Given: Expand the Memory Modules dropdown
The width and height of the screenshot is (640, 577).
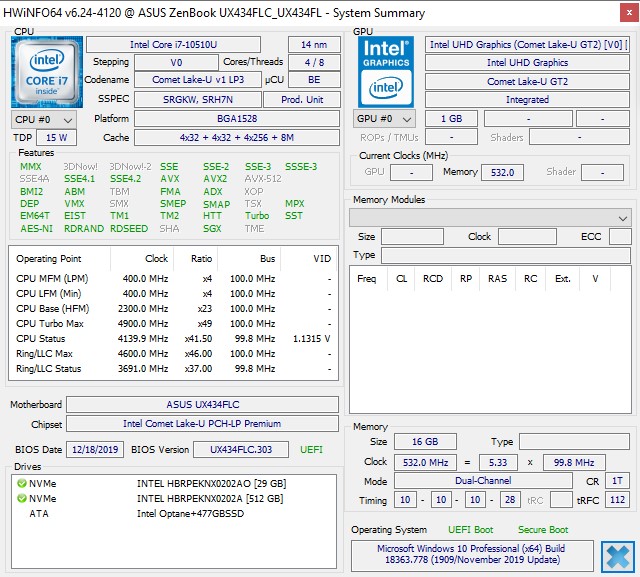Looking at the screenshot, I should 490,218.
